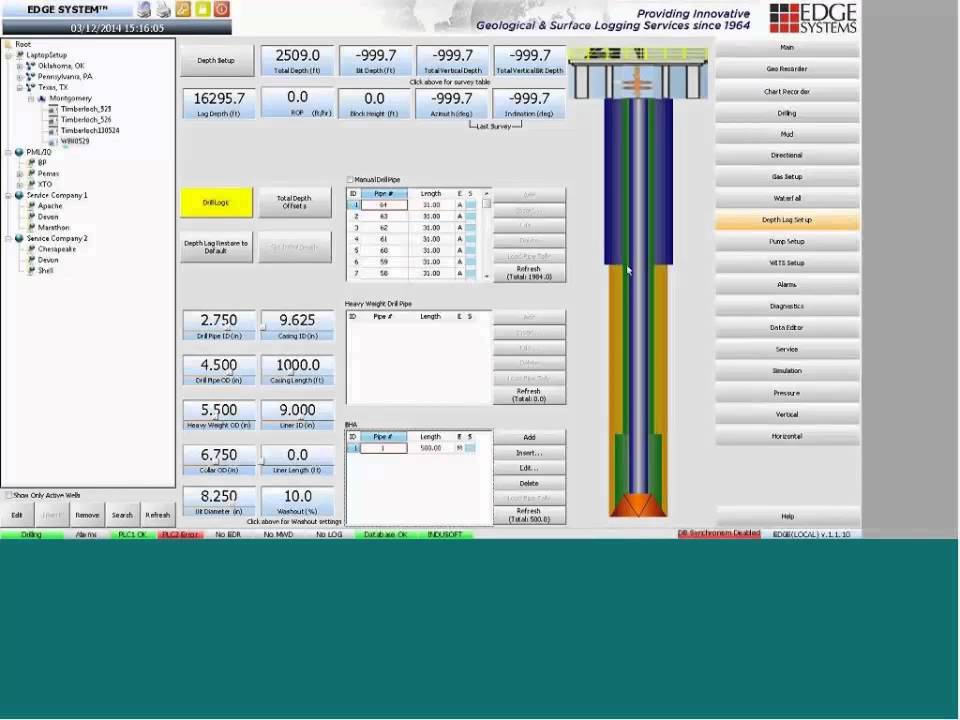This screenshot has height=720, width=960.
Task: Click the Pipe # column header in BHA table
Action: (383, 437)
